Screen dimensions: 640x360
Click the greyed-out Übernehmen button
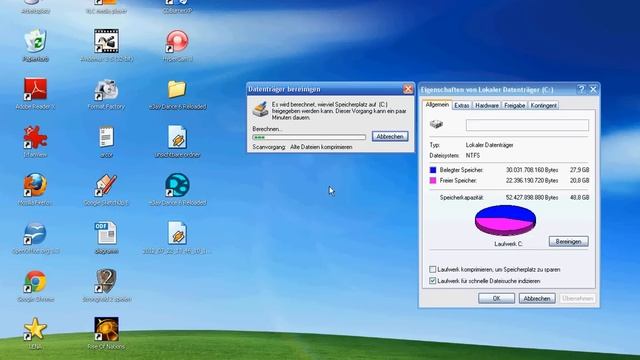(577, 298)
